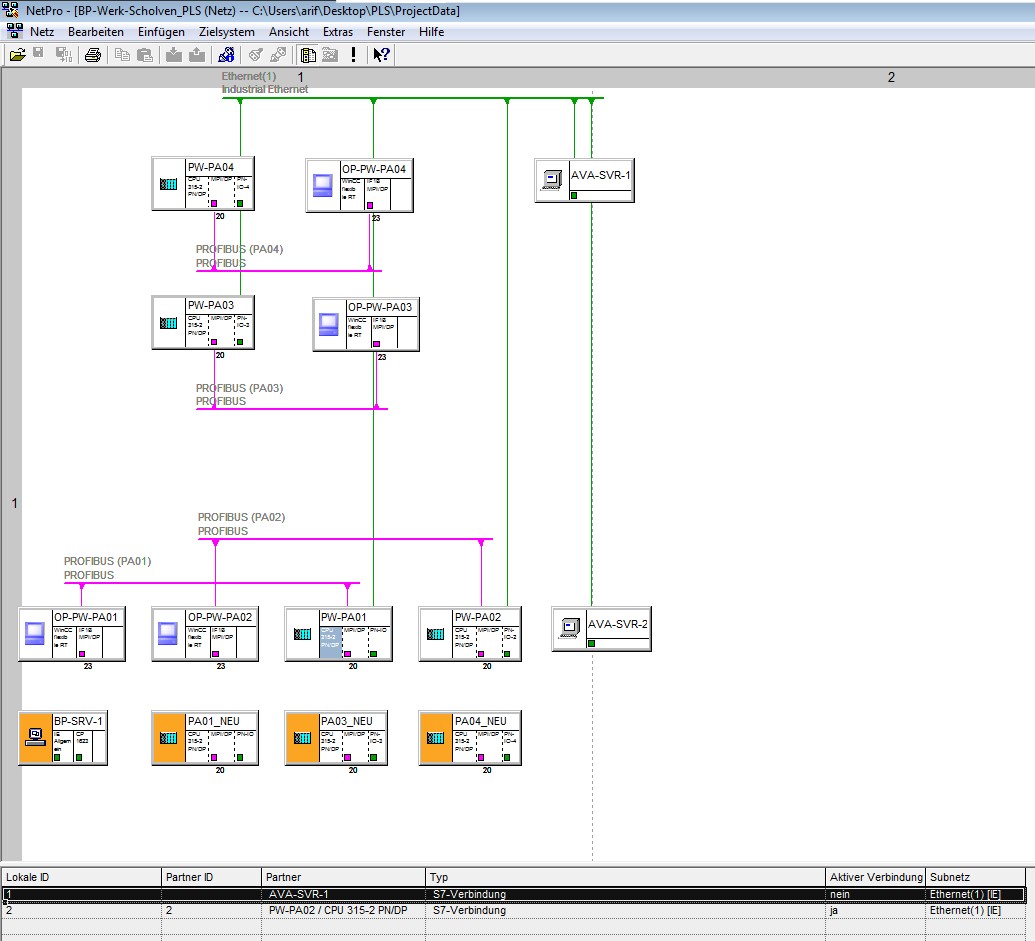Click the exclamation mark toolbar icon
The image size is (1035, 941).
pyautogui.click(x=354, y=55)
